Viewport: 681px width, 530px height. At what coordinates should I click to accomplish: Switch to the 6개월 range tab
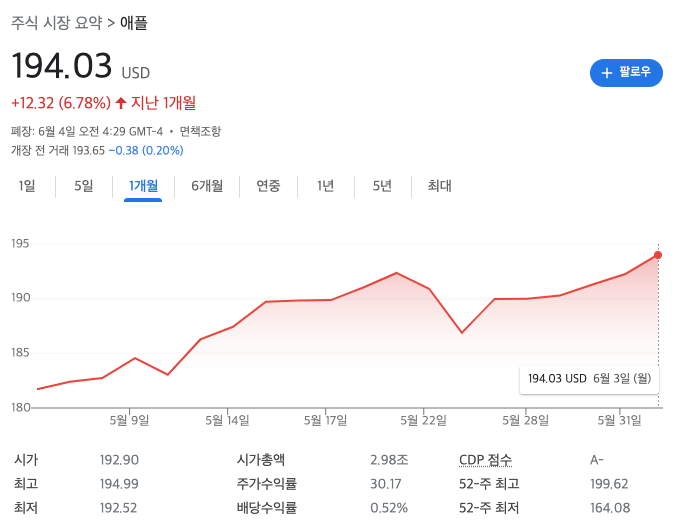coord(207,186)
